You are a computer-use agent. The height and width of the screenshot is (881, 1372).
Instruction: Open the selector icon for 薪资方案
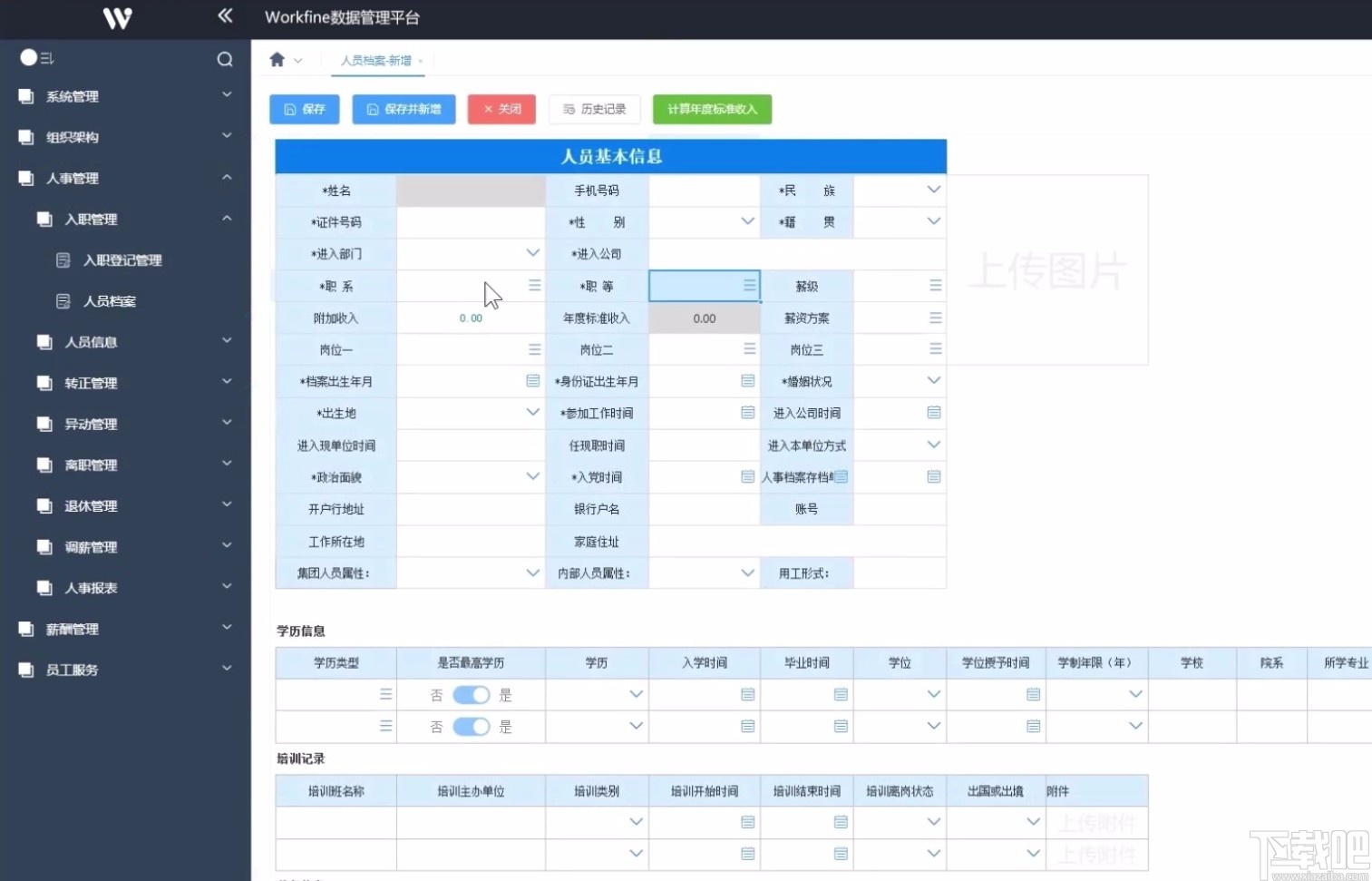934,318
